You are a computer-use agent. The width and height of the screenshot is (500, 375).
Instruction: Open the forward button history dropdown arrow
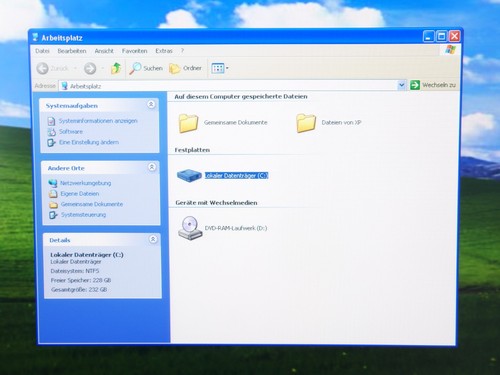pyautogui.click(x=102, y=68)
